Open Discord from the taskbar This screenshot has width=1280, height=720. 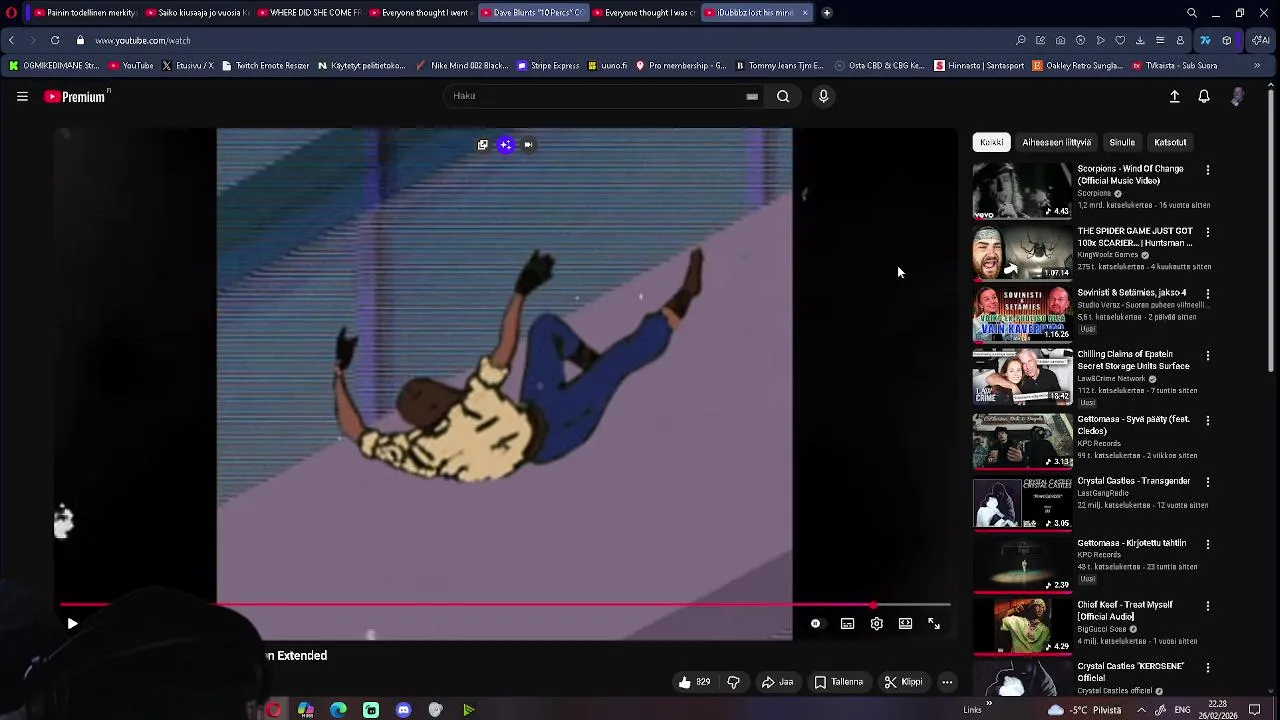coord(403,710)
